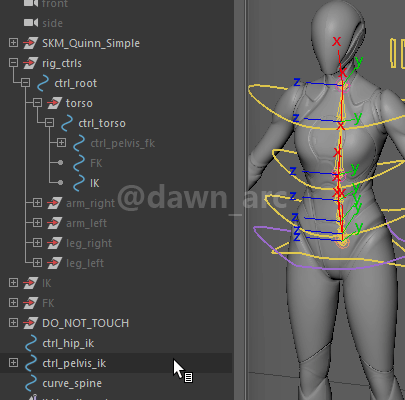Click the DO_NOT_TOUCH transform icon

pyautogui.click(x=31, y=323)
